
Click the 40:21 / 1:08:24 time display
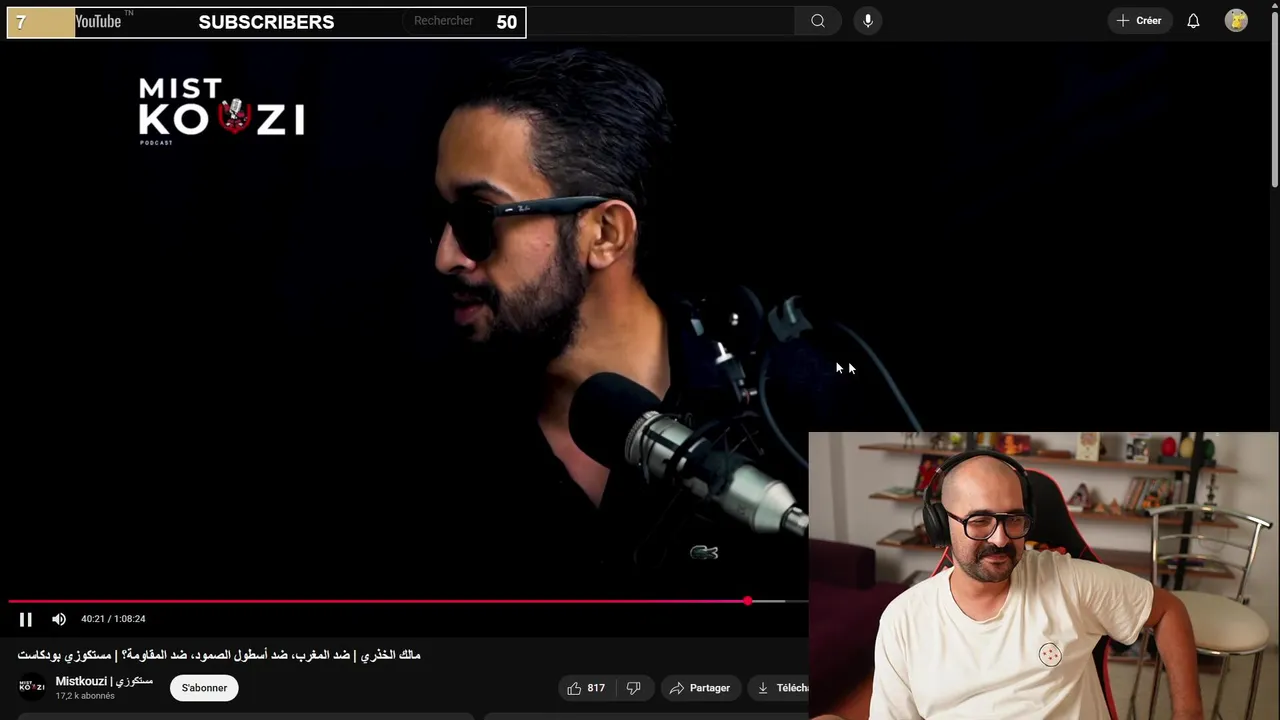pos(113,619)
